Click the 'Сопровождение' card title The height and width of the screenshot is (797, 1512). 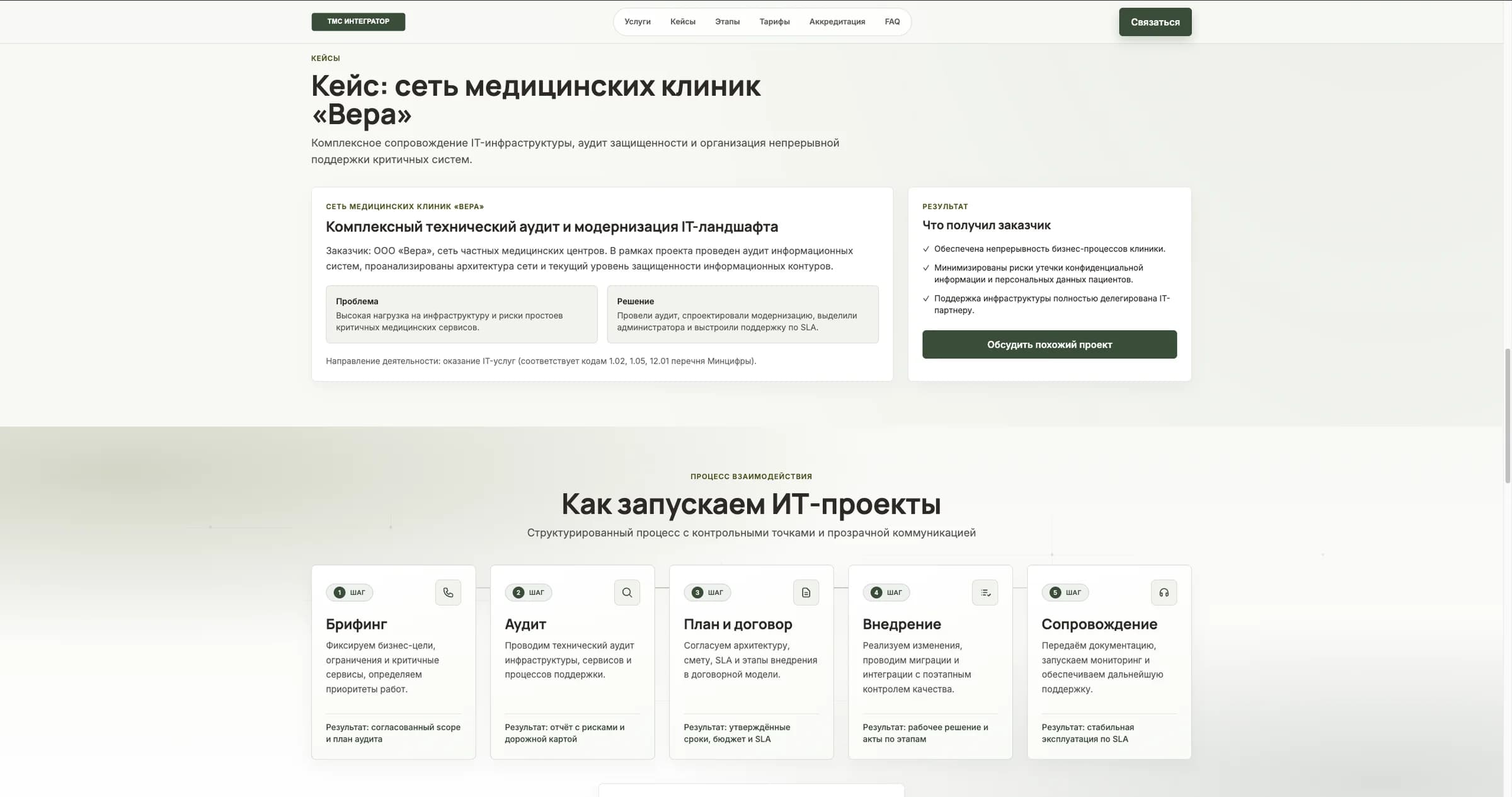pyautogui.click(x=1099, y=624)
